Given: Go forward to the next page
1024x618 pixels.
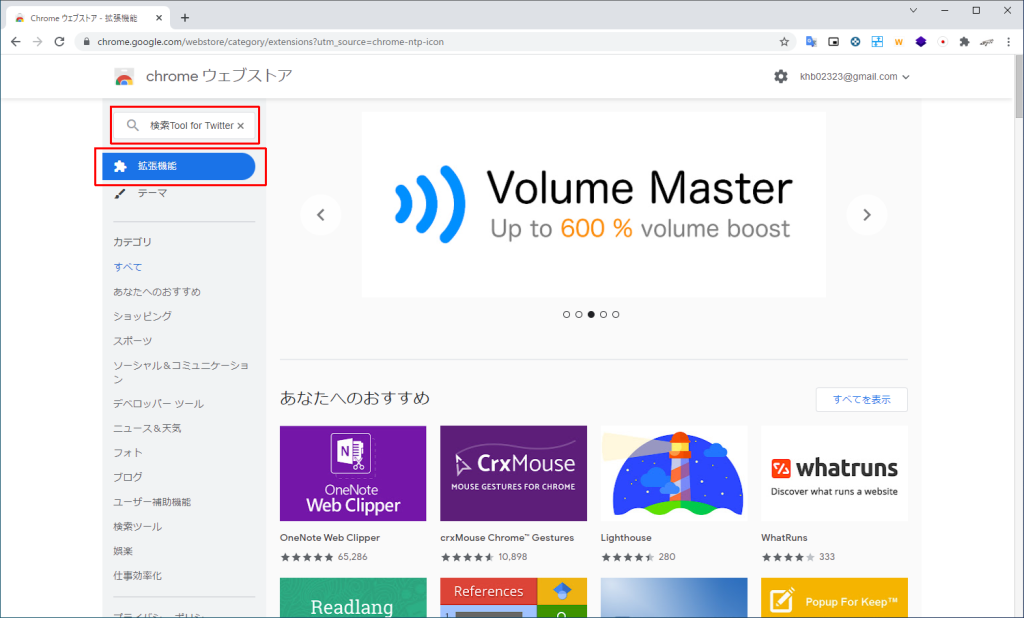Looking at the screenshot, I should pyautogui.click(x=37, y=42).
